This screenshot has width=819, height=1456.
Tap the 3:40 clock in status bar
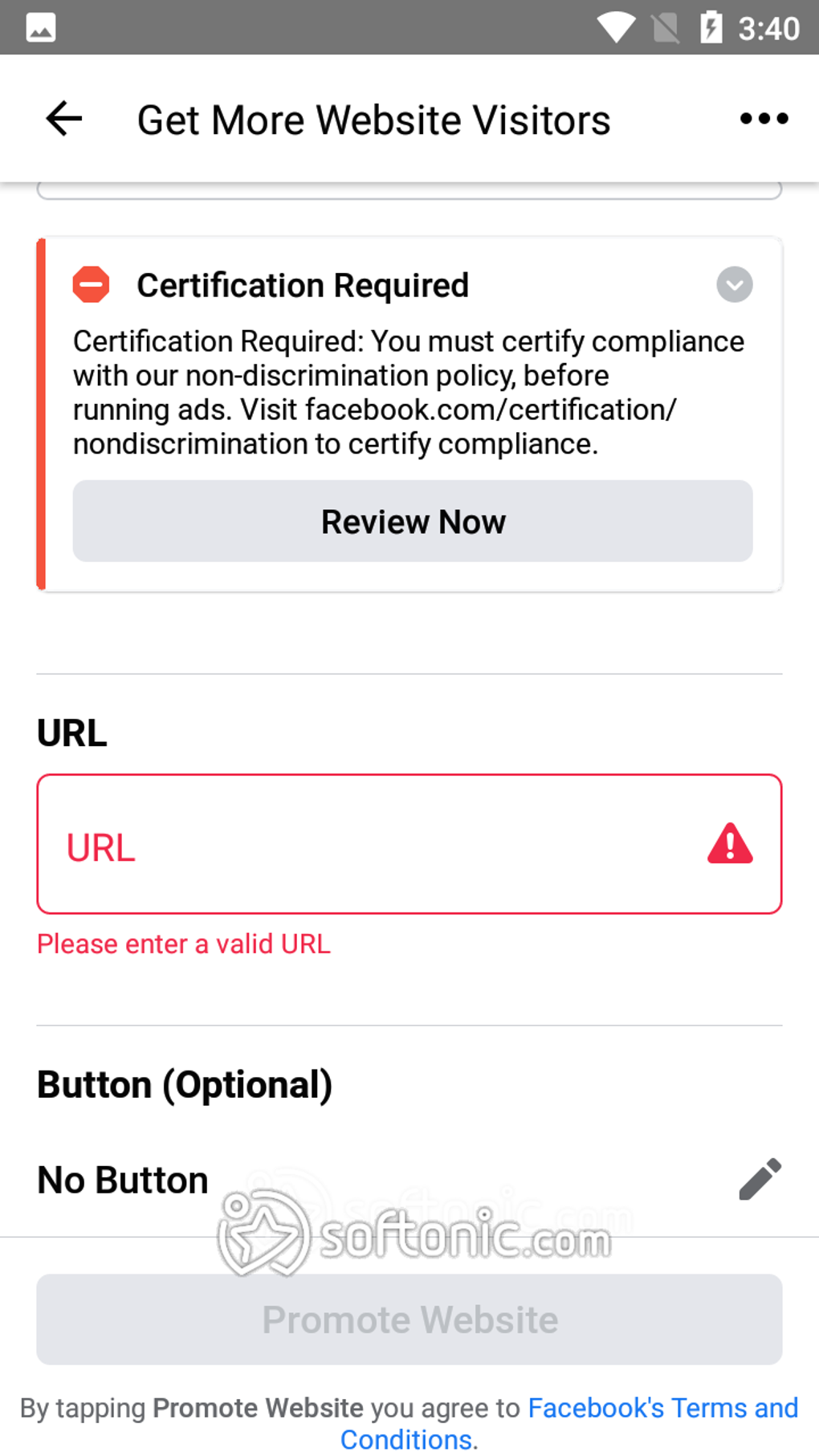[x=768, y=29]
